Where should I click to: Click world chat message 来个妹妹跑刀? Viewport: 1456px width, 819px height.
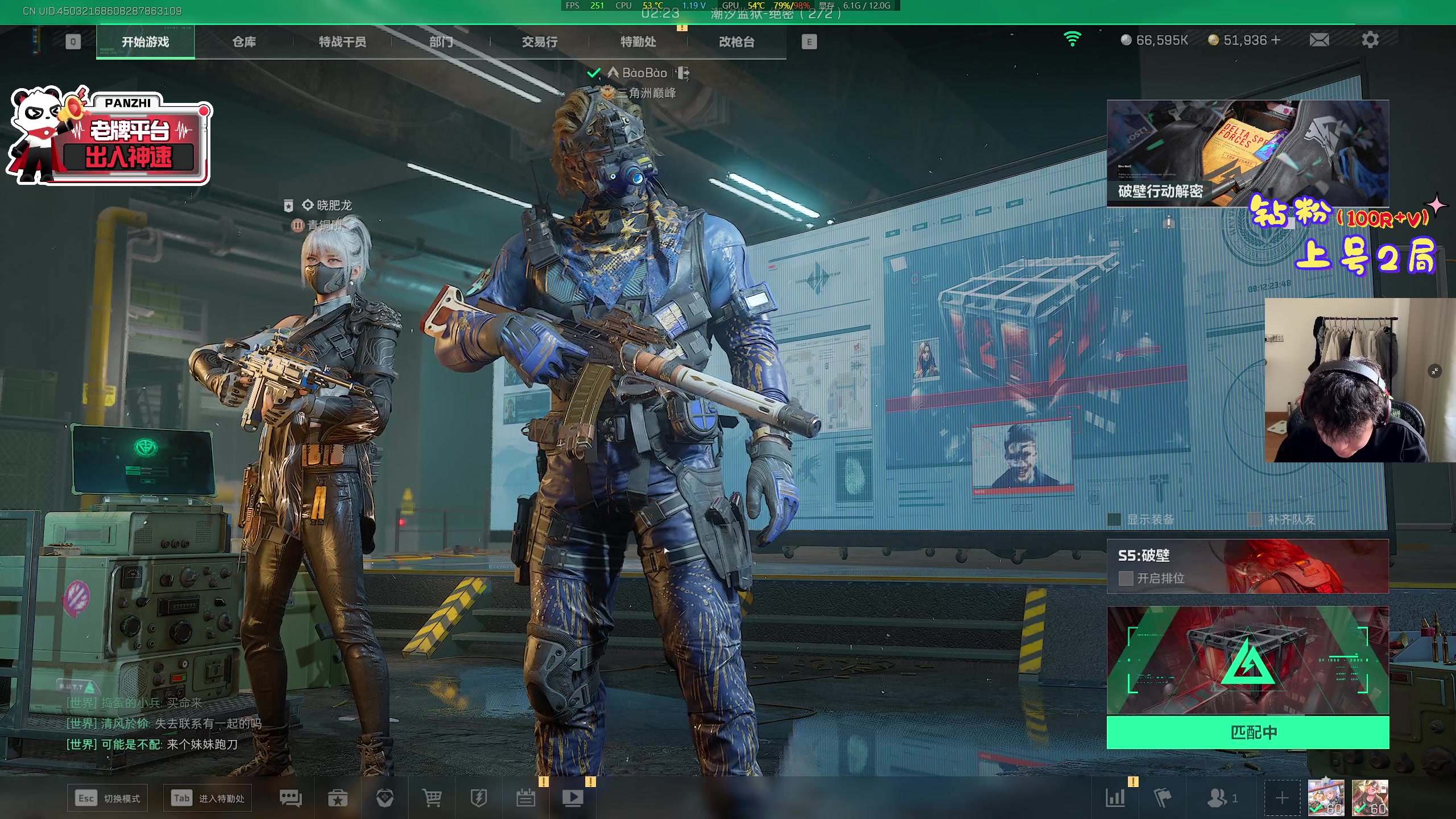(202, 744)
